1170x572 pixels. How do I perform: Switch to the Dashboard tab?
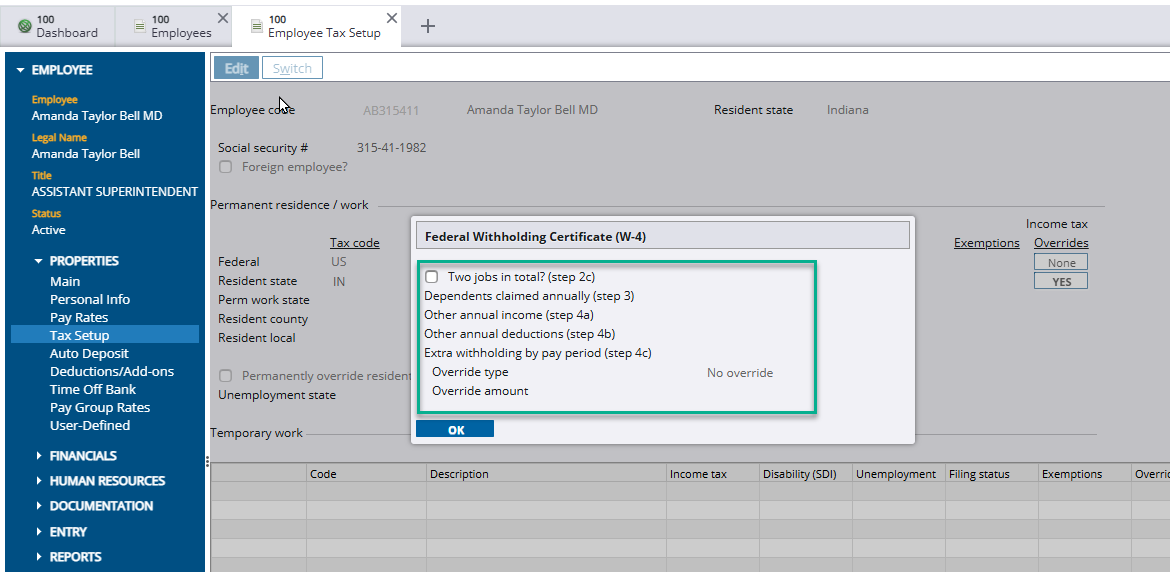coord(58,26)
